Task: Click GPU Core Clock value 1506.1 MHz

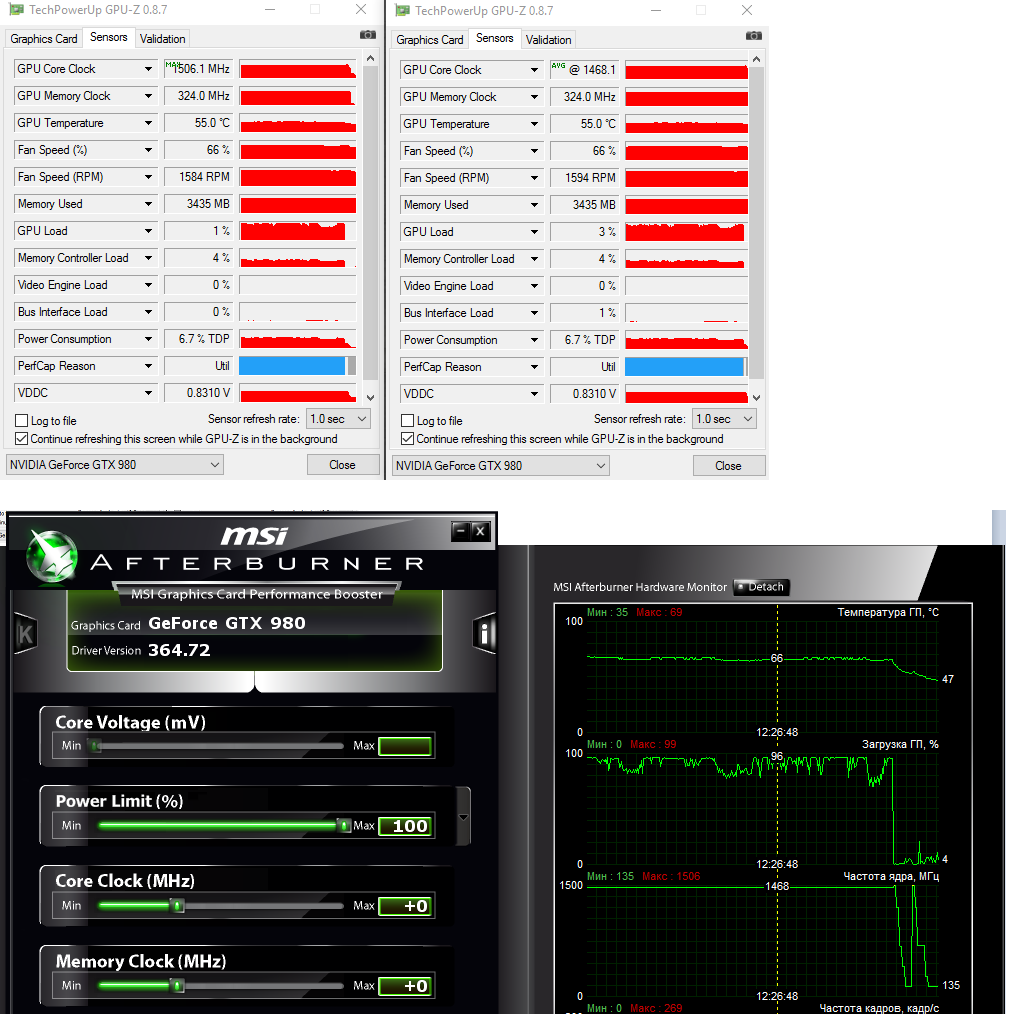Action: [198, 69]
